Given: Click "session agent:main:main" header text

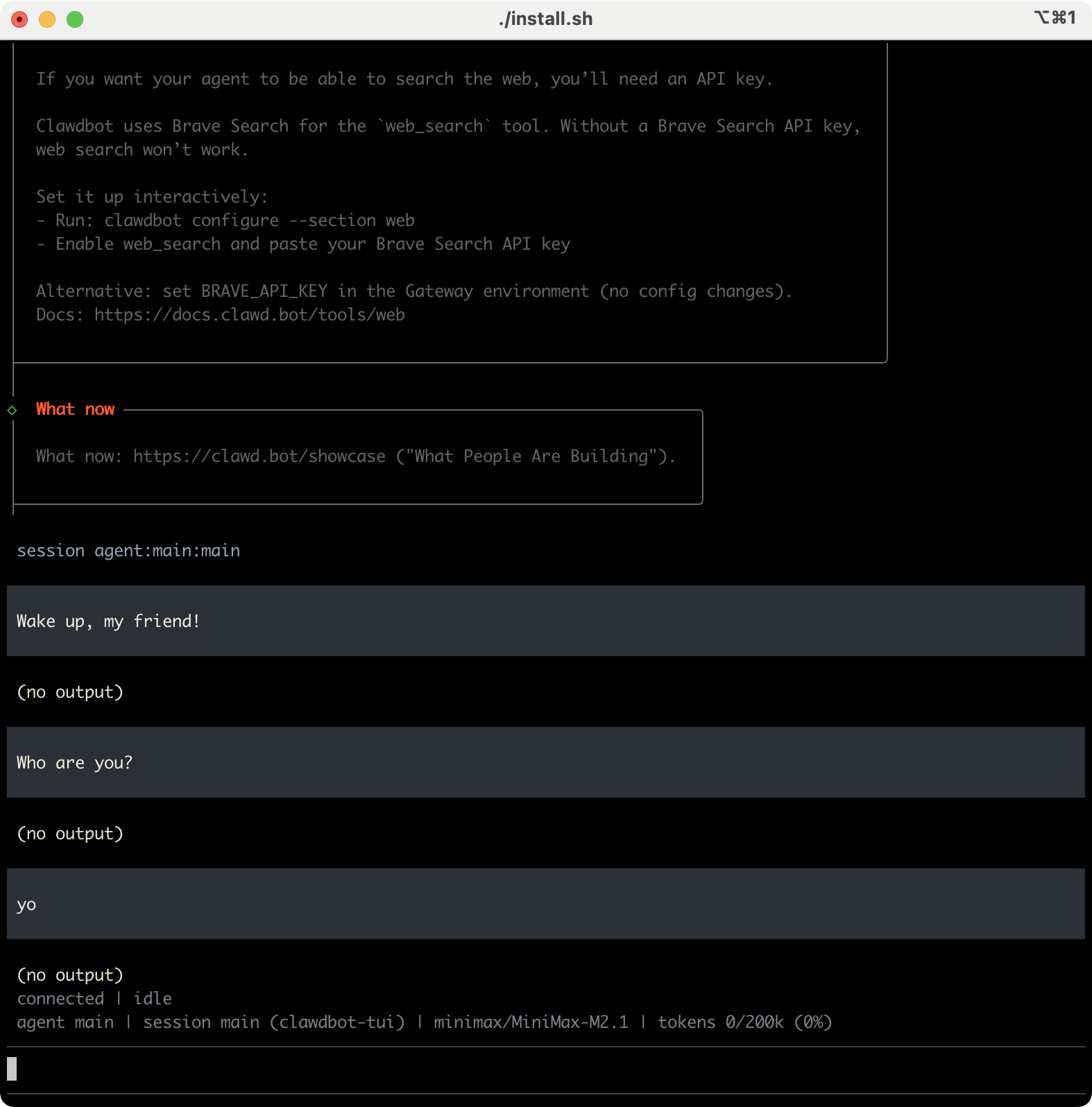Looking at the screenshot, I should [x=128, y=551].
